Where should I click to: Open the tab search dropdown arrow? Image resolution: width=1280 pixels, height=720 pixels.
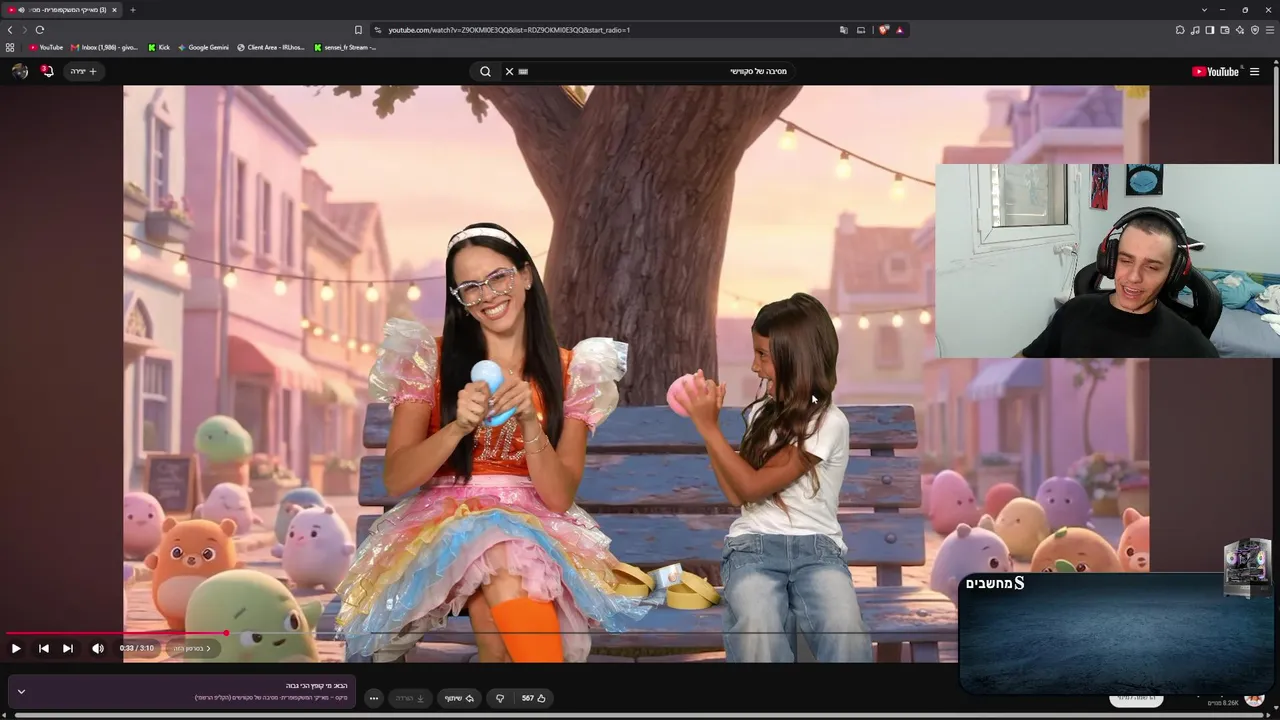1204,10
